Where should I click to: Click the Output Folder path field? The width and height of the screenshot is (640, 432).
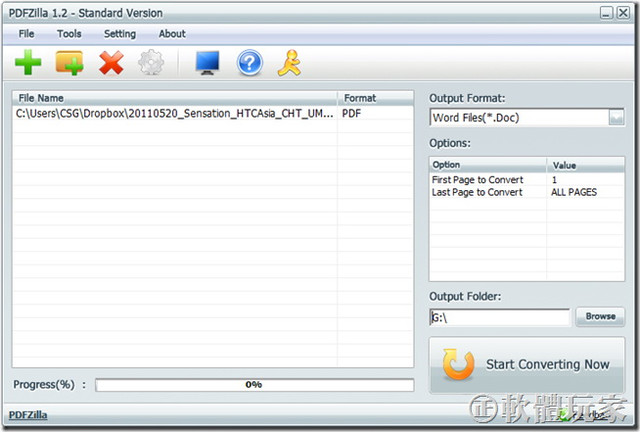click(500, 317)
